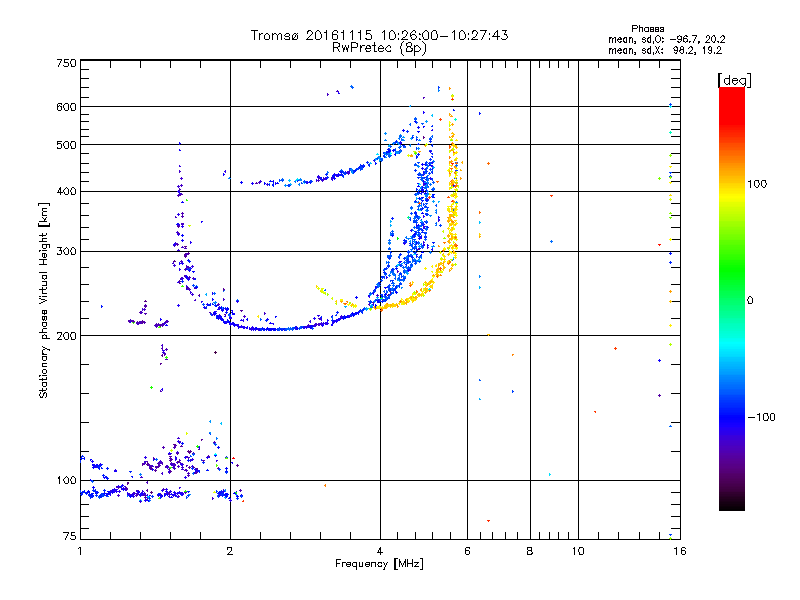Click the frequency axis '10' tick label
Screen dimensions: 800x600
578,551
